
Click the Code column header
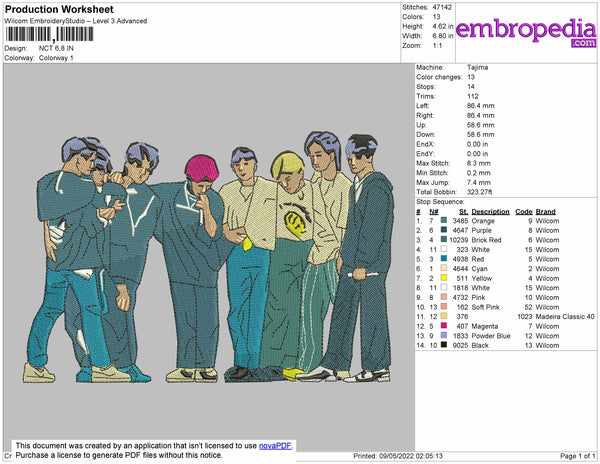tap(523, 212)
